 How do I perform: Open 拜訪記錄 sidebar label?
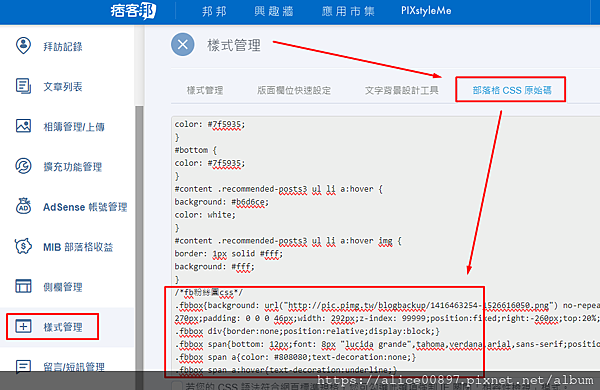[63, 47]
